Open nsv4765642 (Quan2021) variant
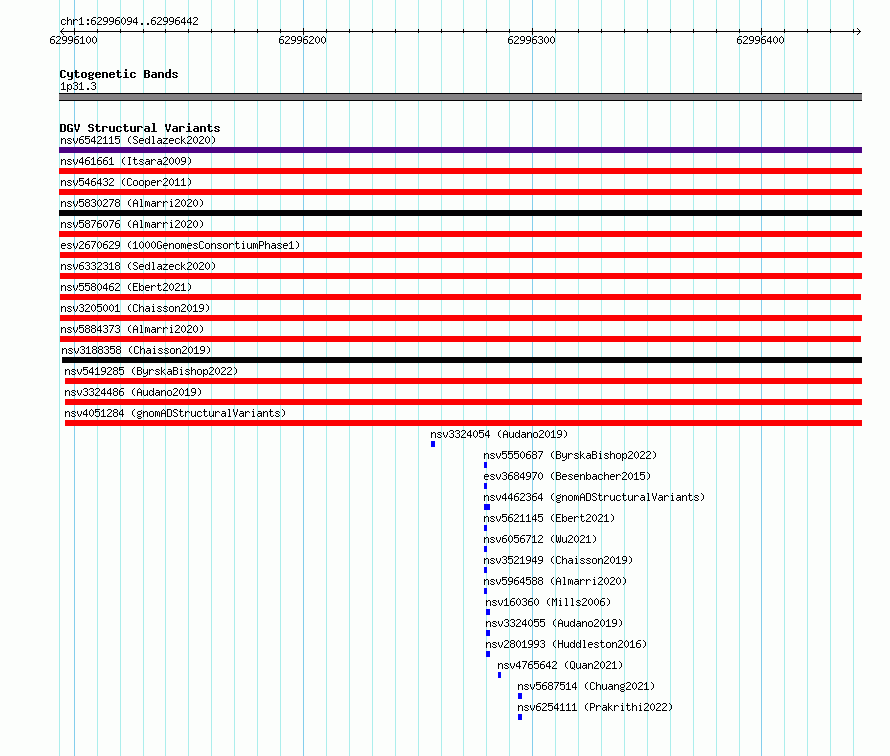Viewport: 890px width, 756px height. point(560,665)
